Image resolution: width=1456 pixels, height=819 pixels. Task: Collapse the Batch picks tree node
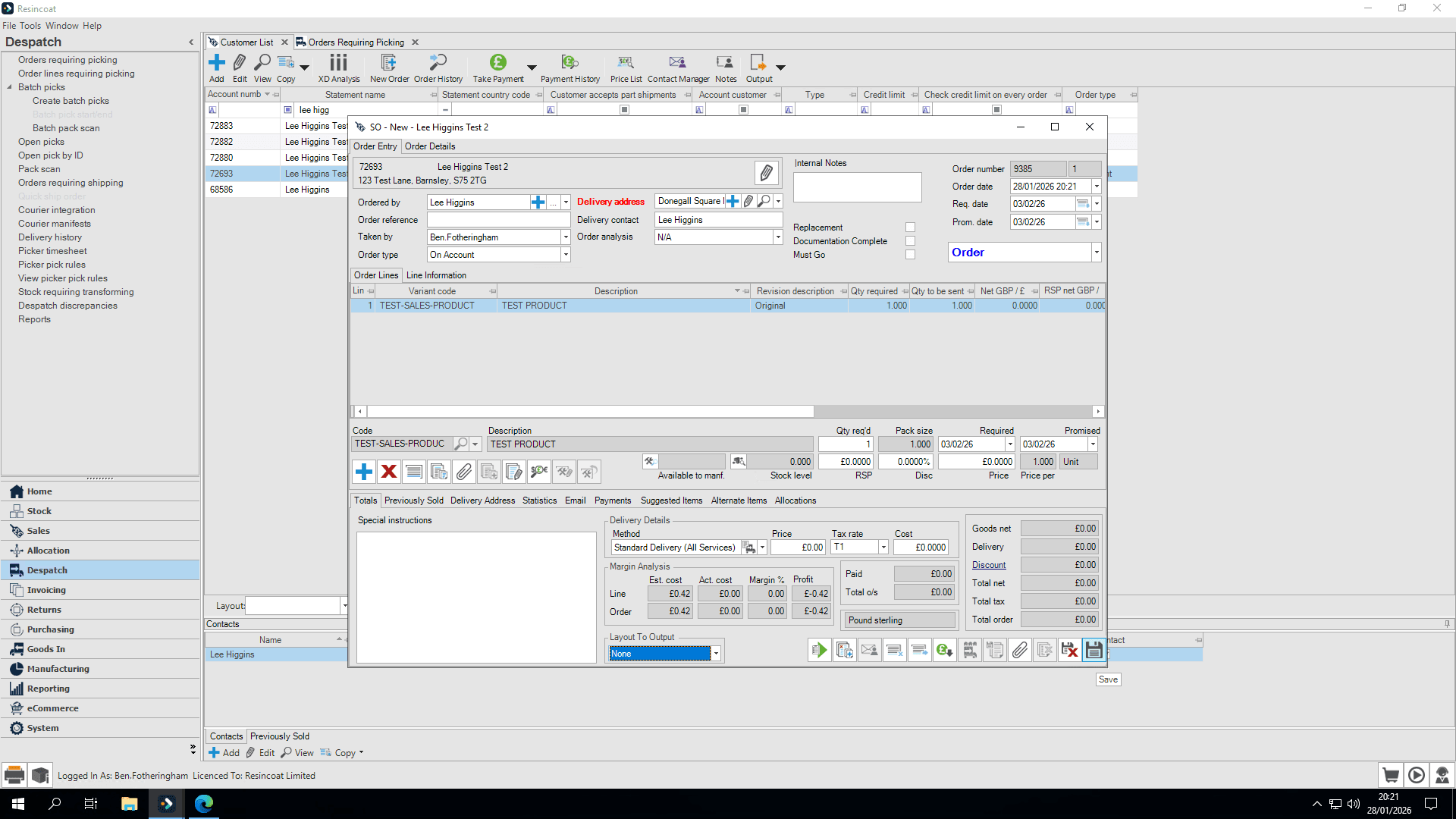click(9, 87)
